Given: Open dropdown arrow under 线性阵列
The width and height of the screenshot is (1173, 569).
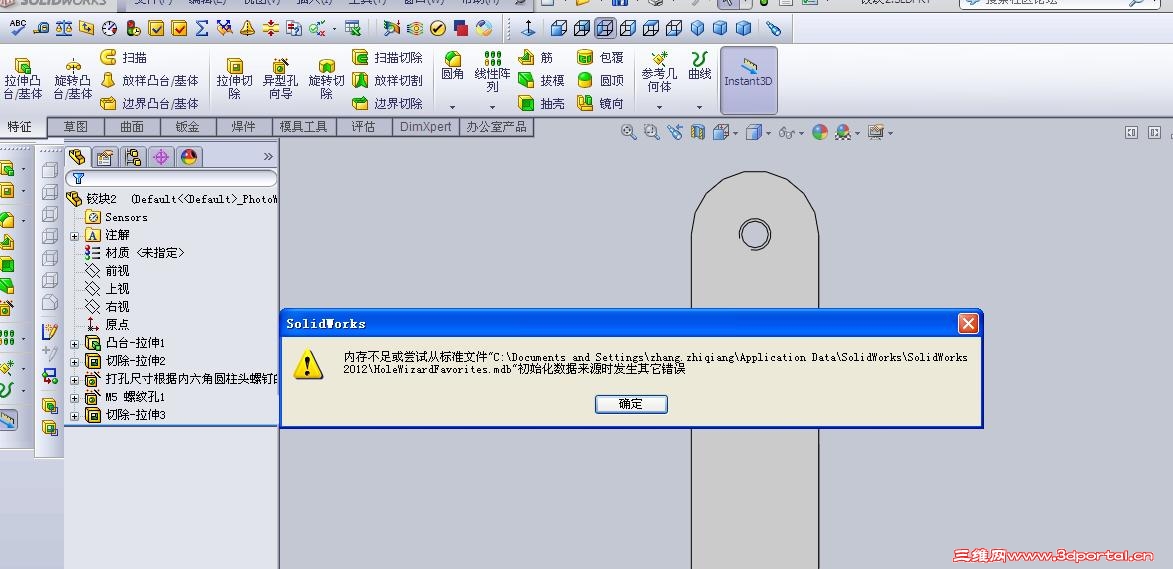Looking at the screenshot, I should point(492,108).
